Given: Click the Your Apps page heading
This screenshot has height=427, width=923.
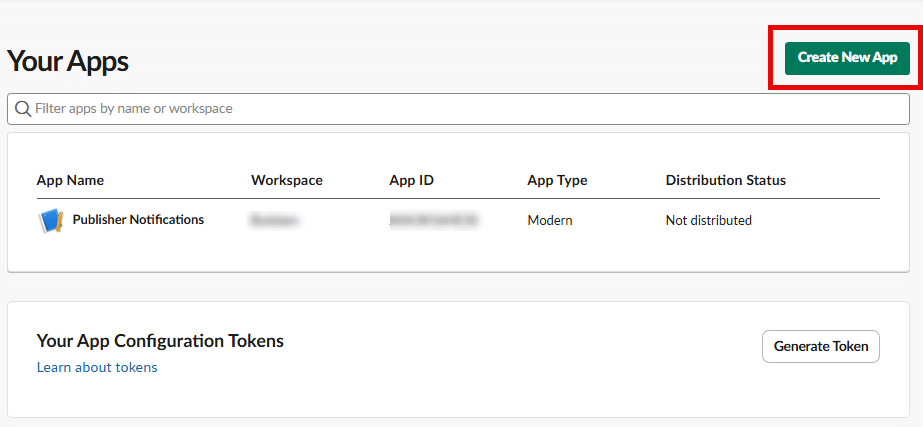Looking at the screenshot, I should pos(68,61).
